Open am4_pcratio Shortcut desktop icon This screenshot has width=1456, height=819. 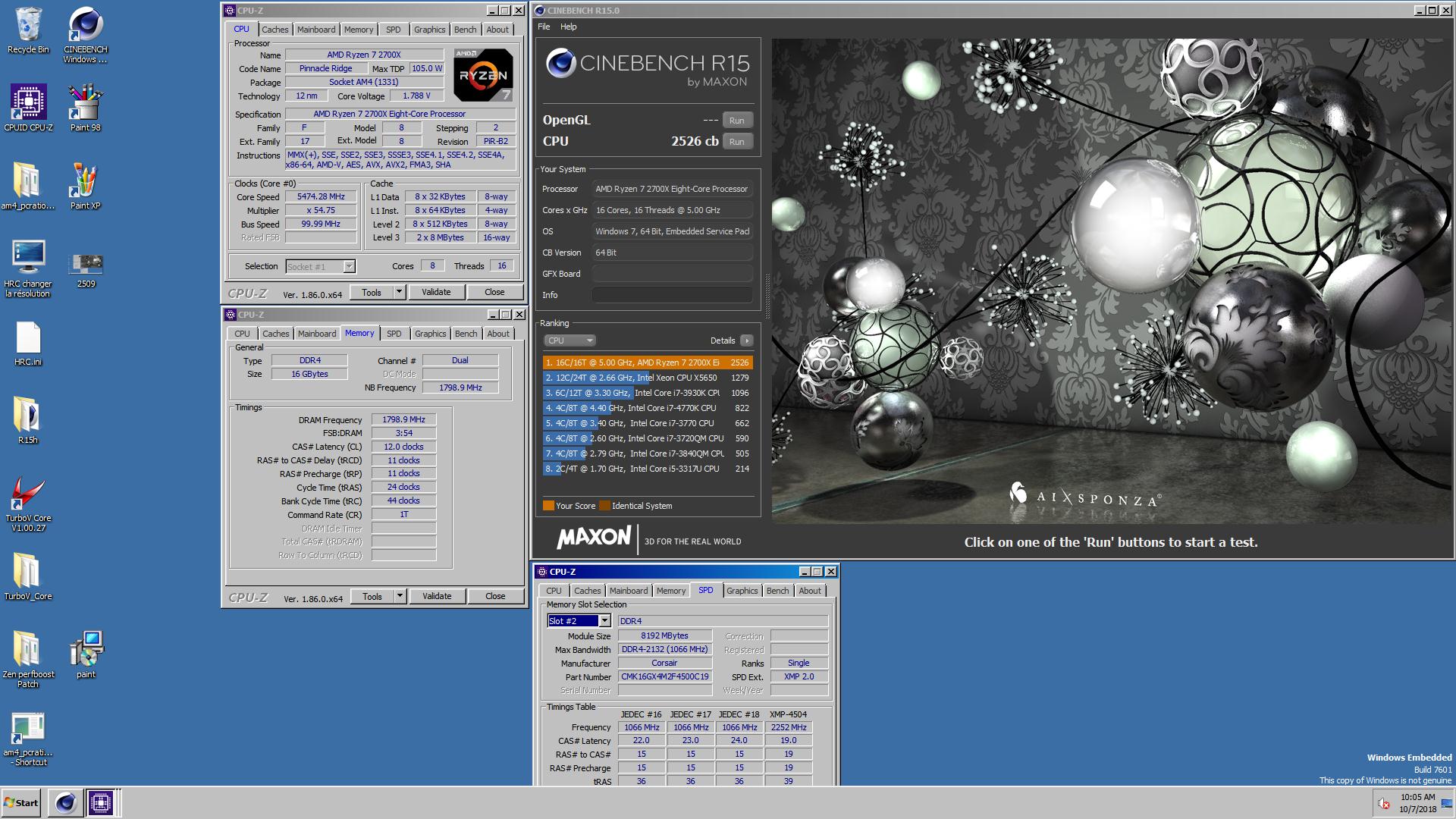[x=28, y=739]
